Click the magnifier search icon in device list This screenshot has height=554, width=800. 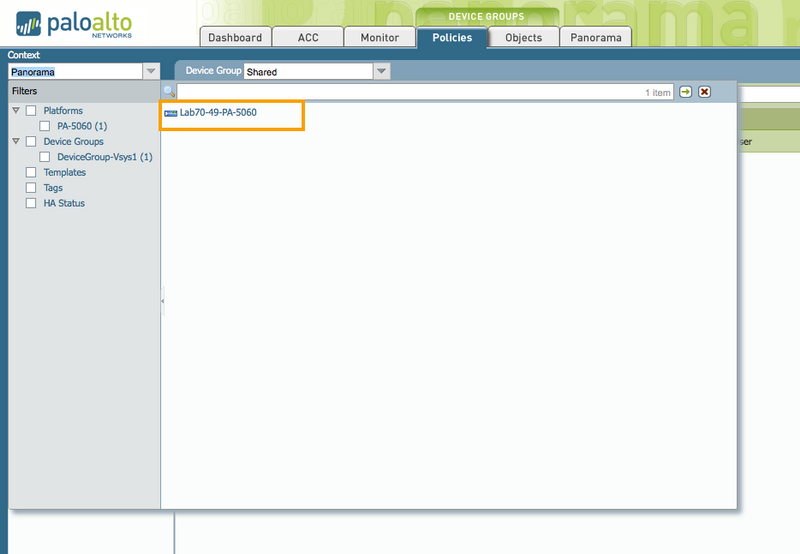point(169,92)
